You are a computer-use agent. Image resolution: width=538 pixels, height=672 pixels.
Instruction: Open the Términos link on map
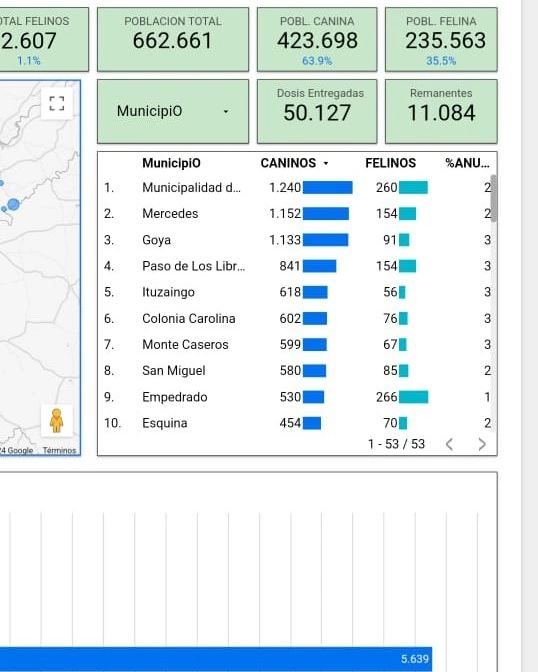(x=59, y=450)
